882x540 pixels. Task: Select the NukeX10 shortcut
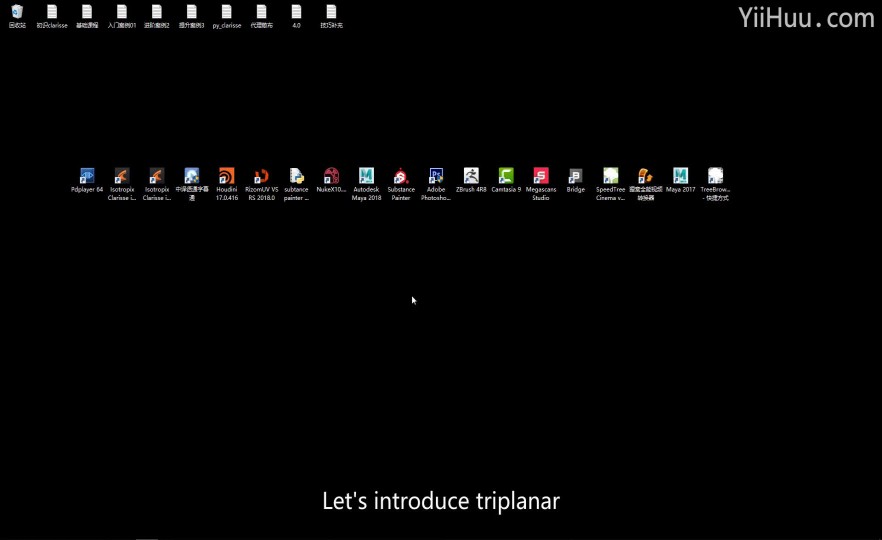click(331, 180)
